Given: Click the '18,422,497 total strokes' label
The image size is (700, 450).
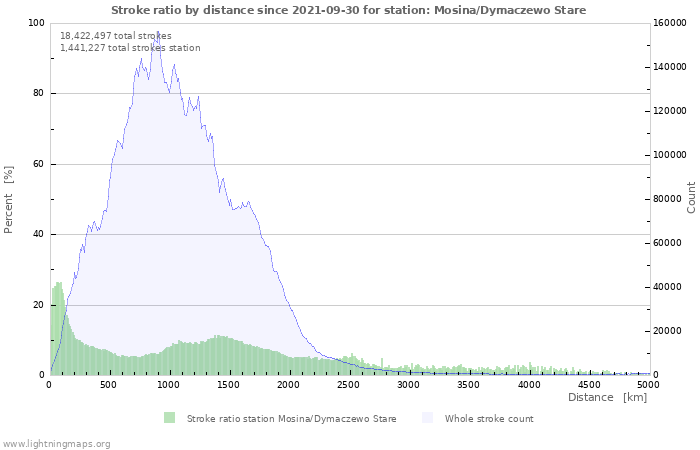Looking at the screenshot, I should coord(116,36).
